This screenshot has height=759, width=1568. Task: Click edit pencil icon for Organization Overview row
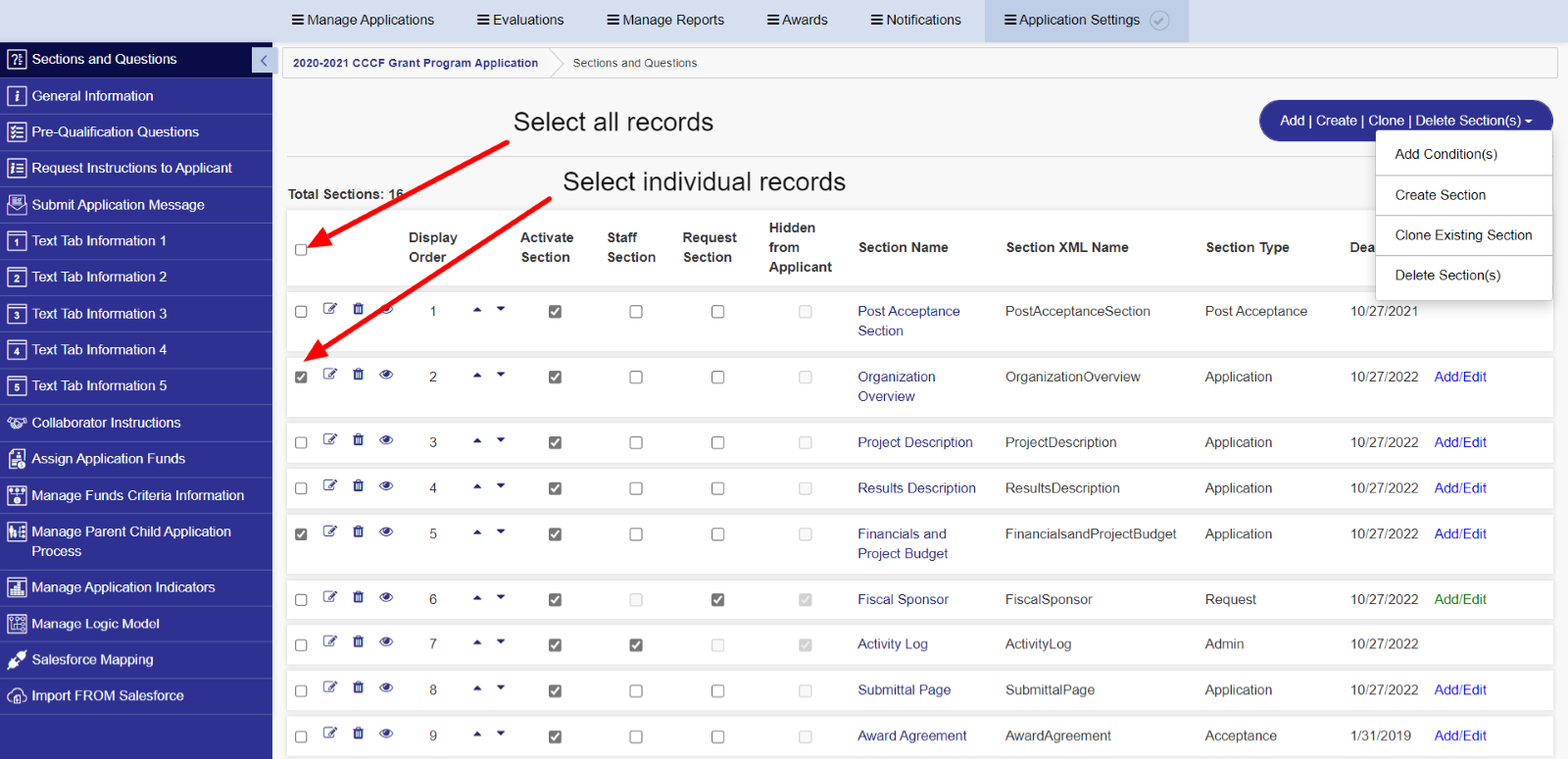pyautogui.click(x=330, y=375)
